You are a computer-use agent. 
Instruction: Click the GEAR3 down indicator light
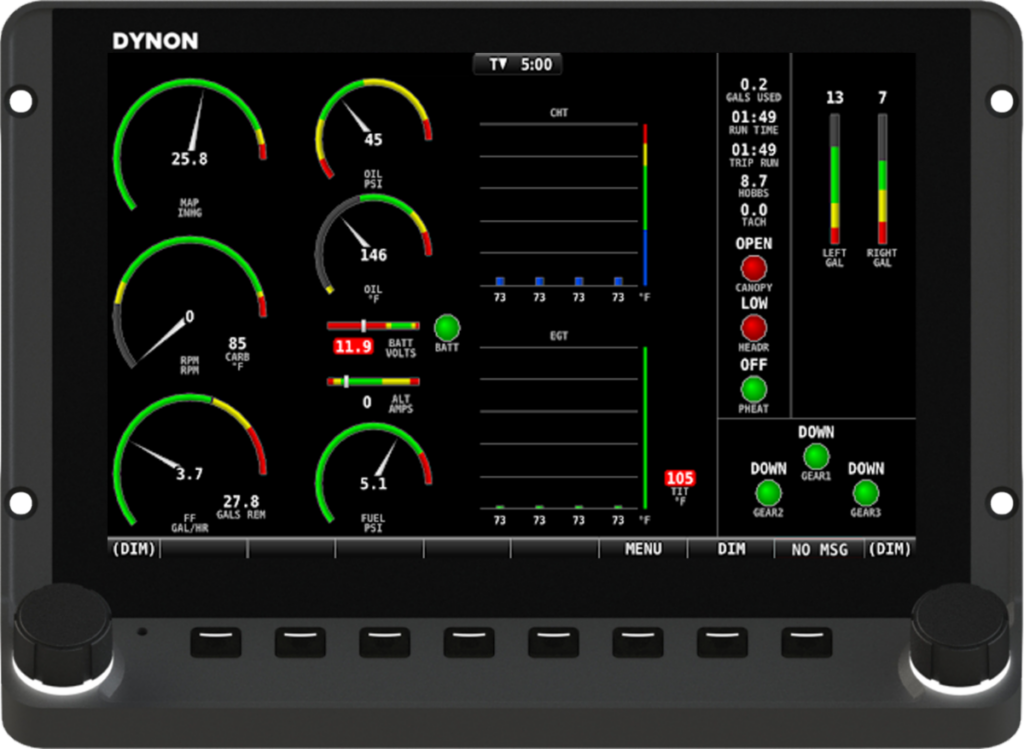coord(866,493)
